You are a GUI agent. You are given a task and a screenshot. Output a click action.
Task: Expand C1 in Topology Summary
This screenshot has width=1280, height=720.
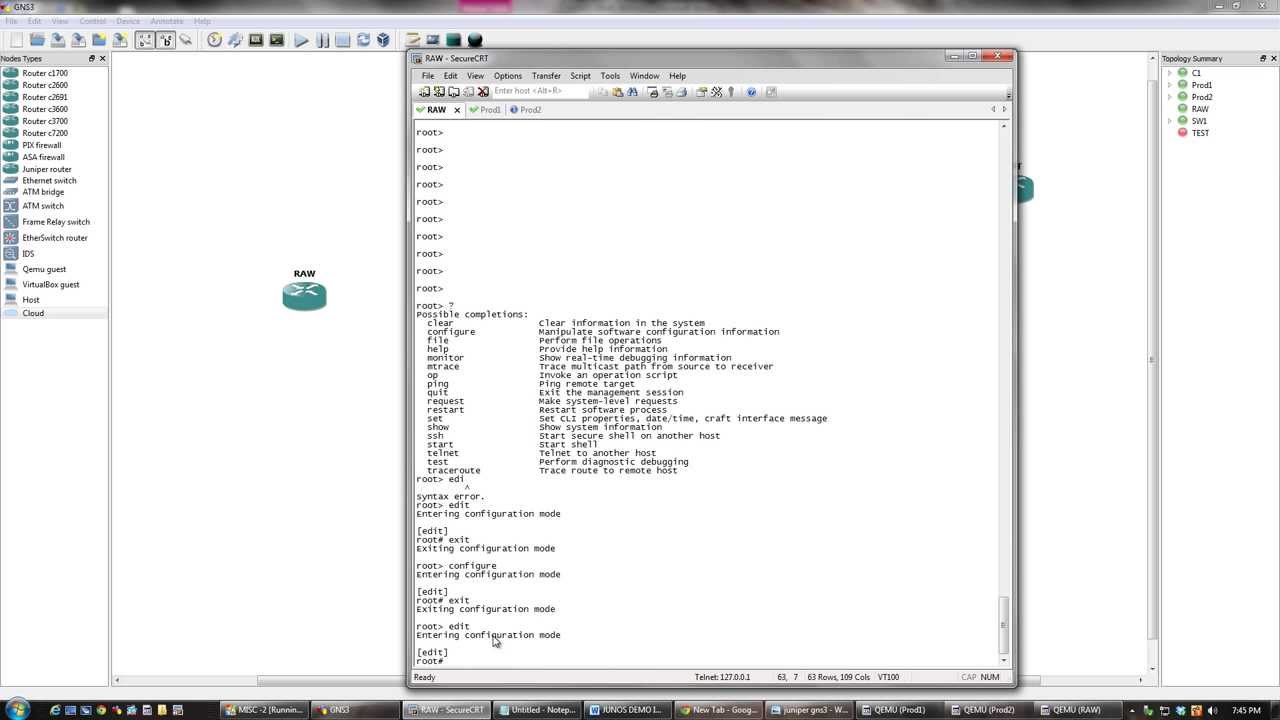(1170, 73)
